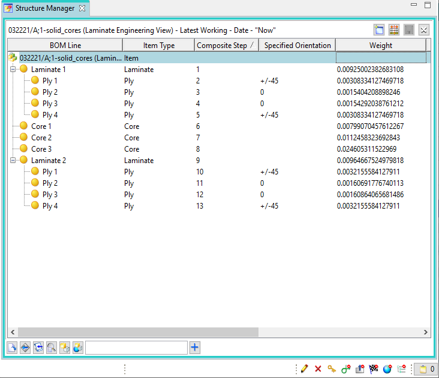439x378 pixels.
Task: Click the blue plus icon beside search field
Action: [195, 348]
